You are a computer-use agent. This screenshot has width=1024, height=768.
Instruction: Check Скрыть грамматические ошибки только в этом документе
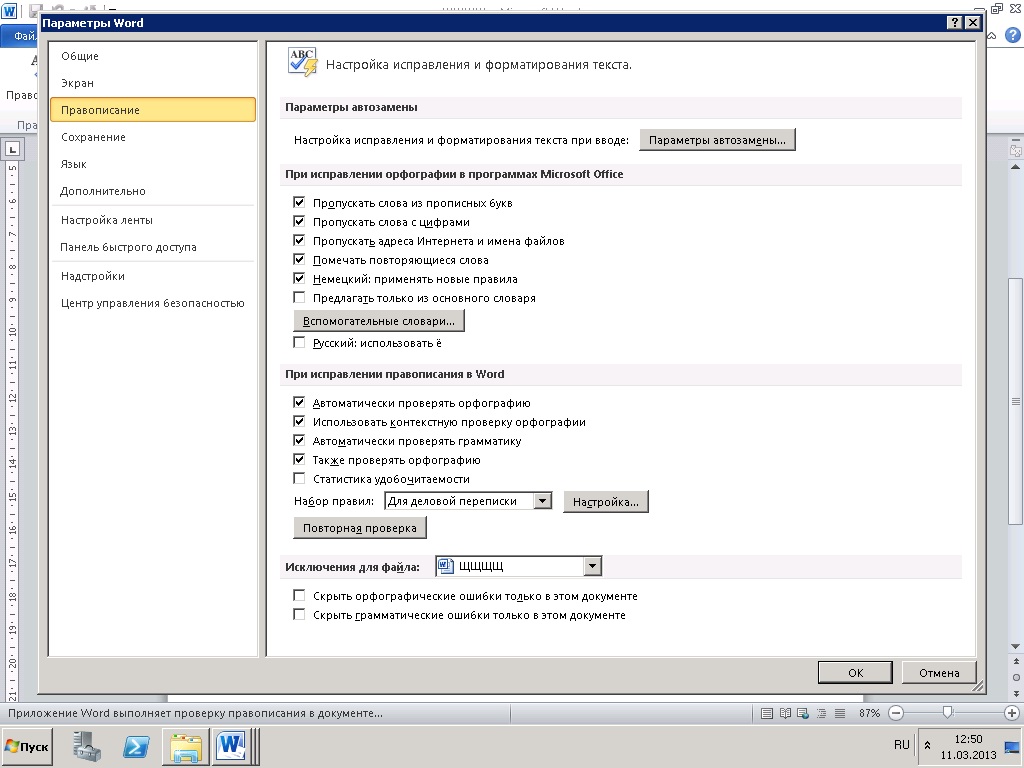tap(299, 614)
